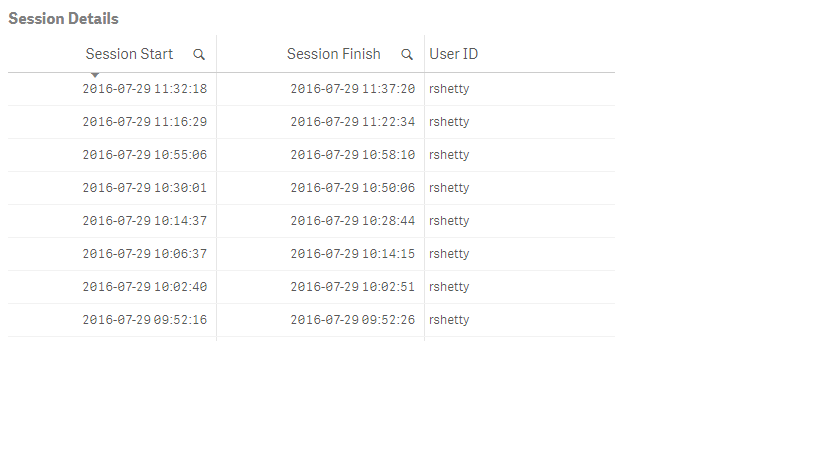Viewport: 819px width, 460px height.
Task: Sort table by Session Start header
Action: (129, 54)
